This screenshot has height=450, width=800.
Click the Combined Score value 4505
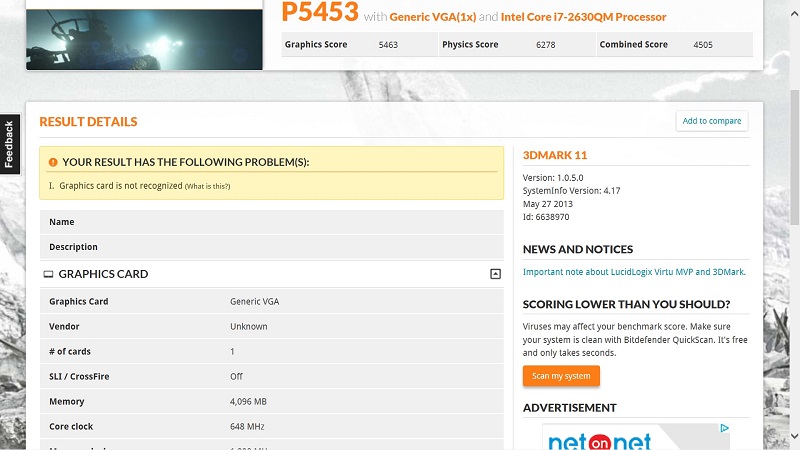tap(703, 45)
